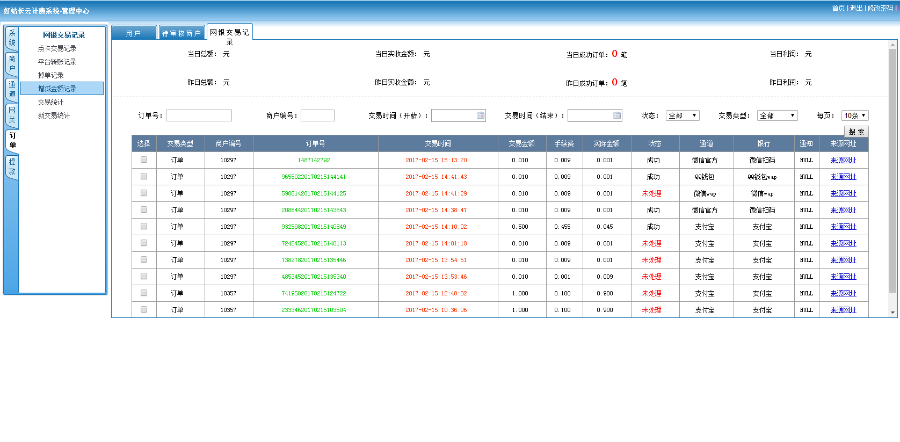Select the checkbox of the last table row

143,310
